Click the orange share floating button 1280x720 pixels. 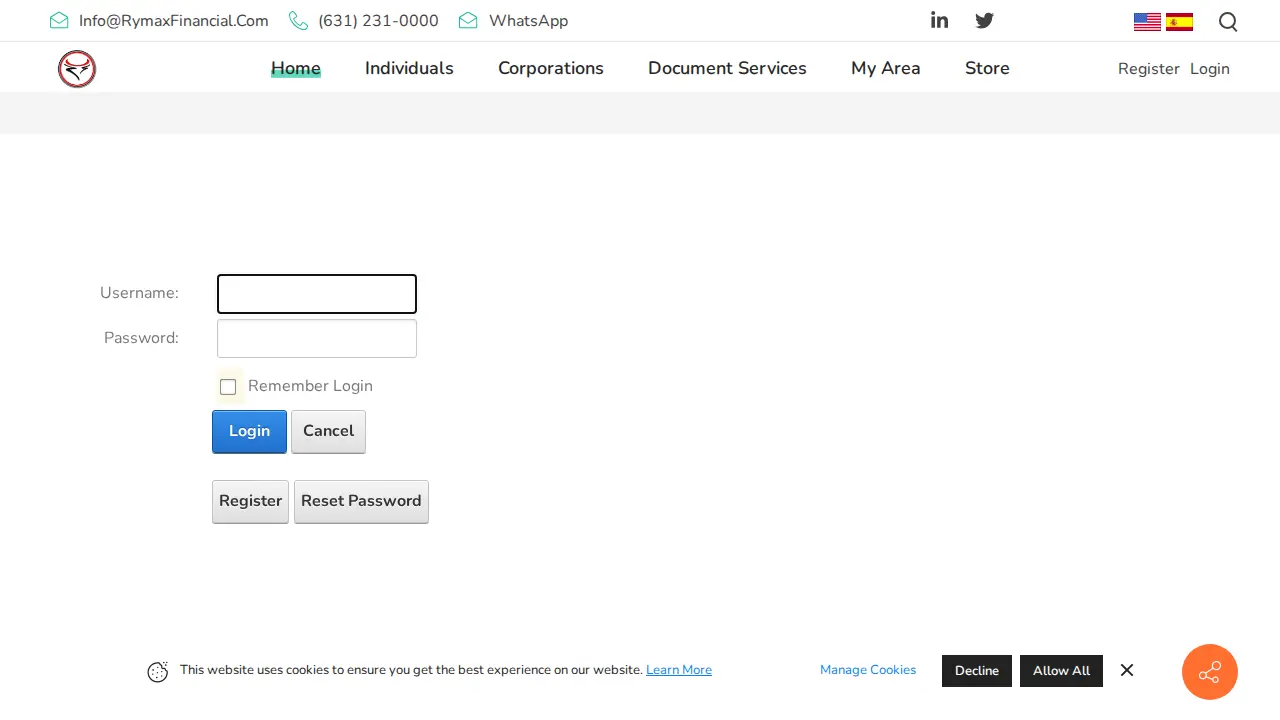(1210, 672)
